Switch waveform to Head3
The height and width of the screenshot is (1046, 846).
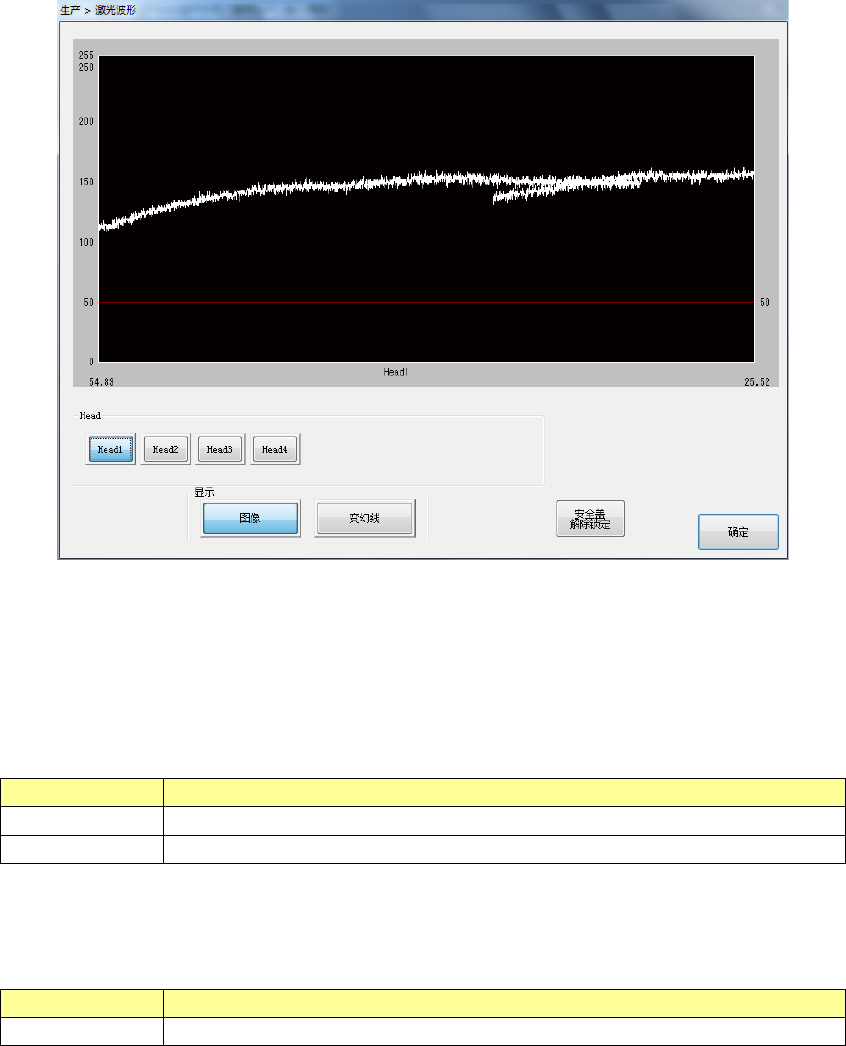220,449
